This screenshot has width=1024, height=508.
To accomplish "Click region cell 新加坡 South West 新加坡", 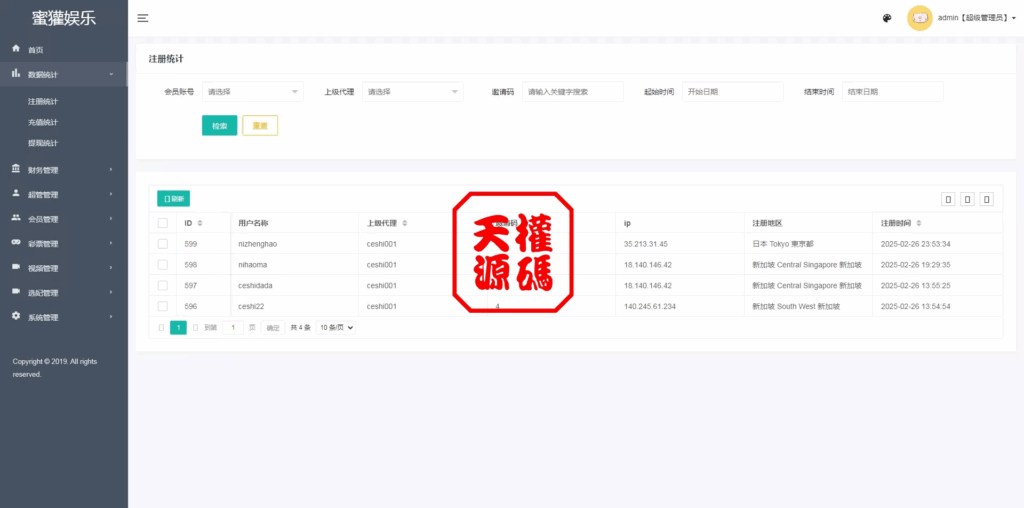I will (x=796, y=307).
